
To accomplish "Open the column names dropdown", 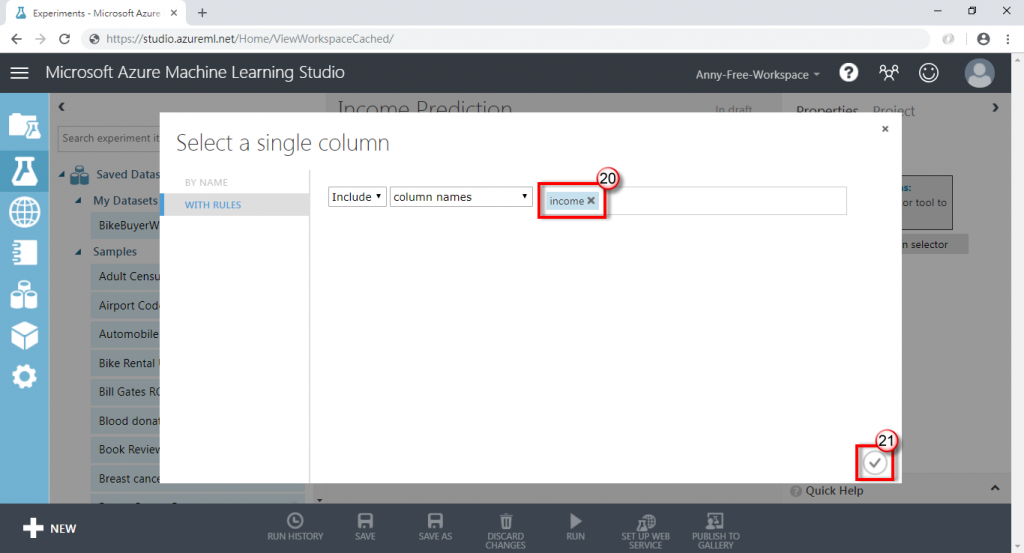I will tap(460, 197).
